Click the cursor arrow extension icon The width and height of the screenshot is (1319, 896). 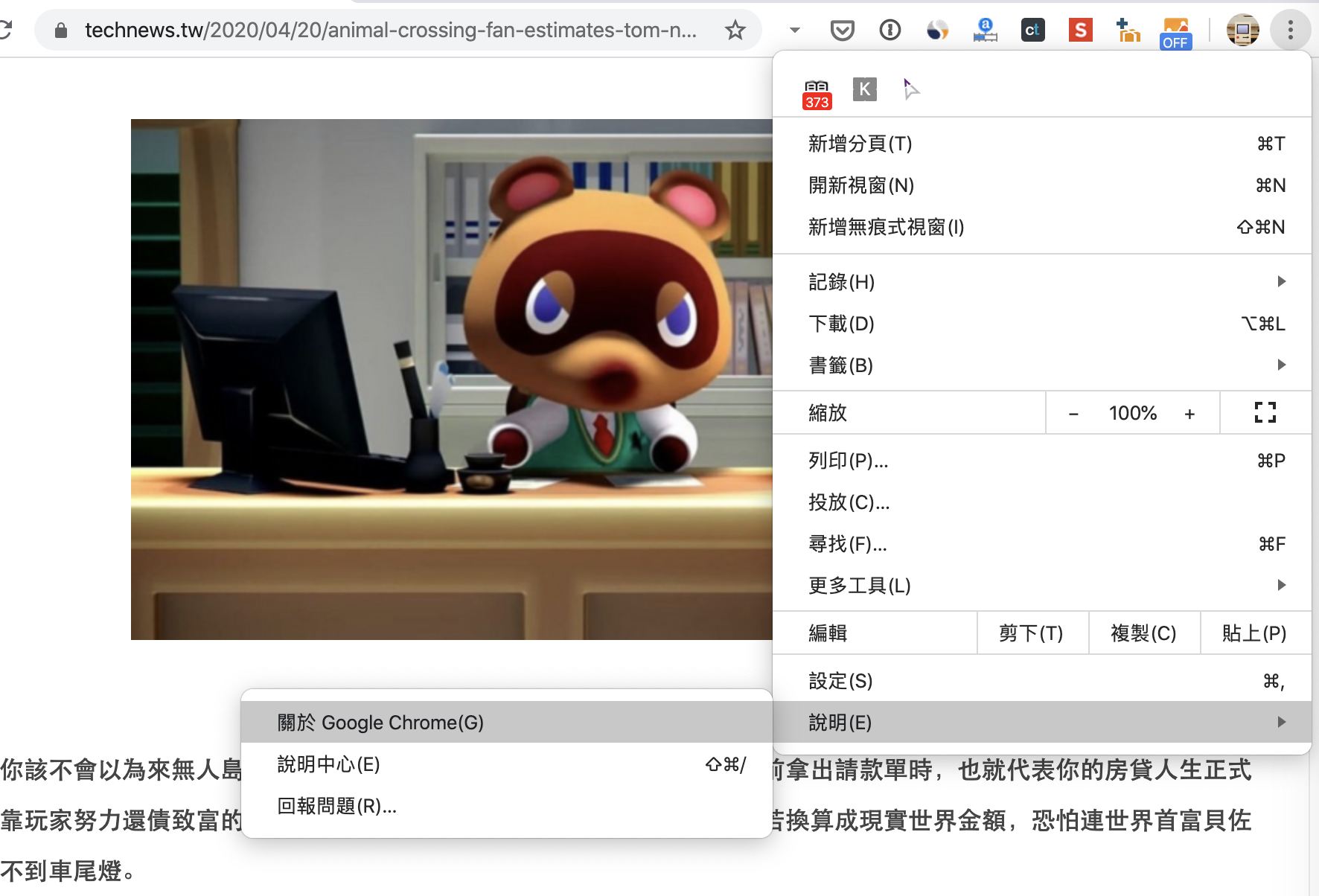911,89
